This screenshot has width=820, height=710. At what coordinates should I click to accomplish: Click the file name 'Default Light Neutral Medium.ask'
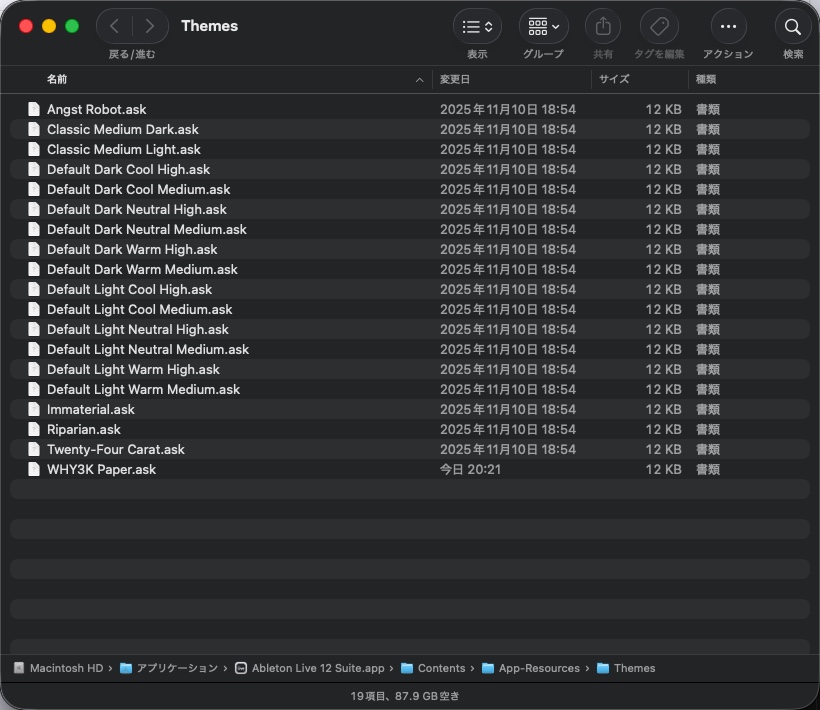[148, 349]
